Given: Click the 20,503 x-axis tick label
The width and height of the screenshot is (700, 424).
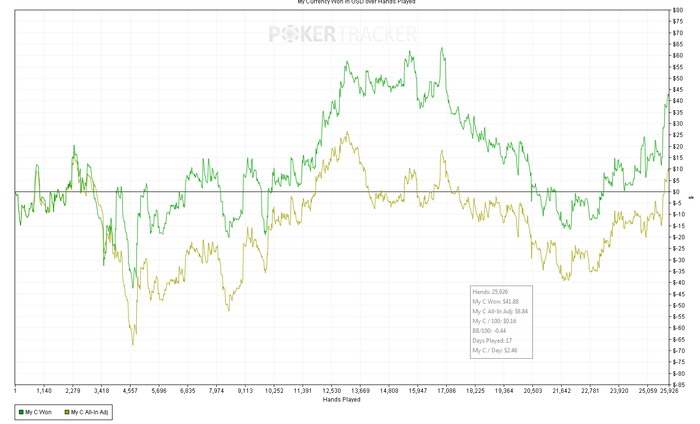Looking at the screenshot, I should tap(533, 391).
